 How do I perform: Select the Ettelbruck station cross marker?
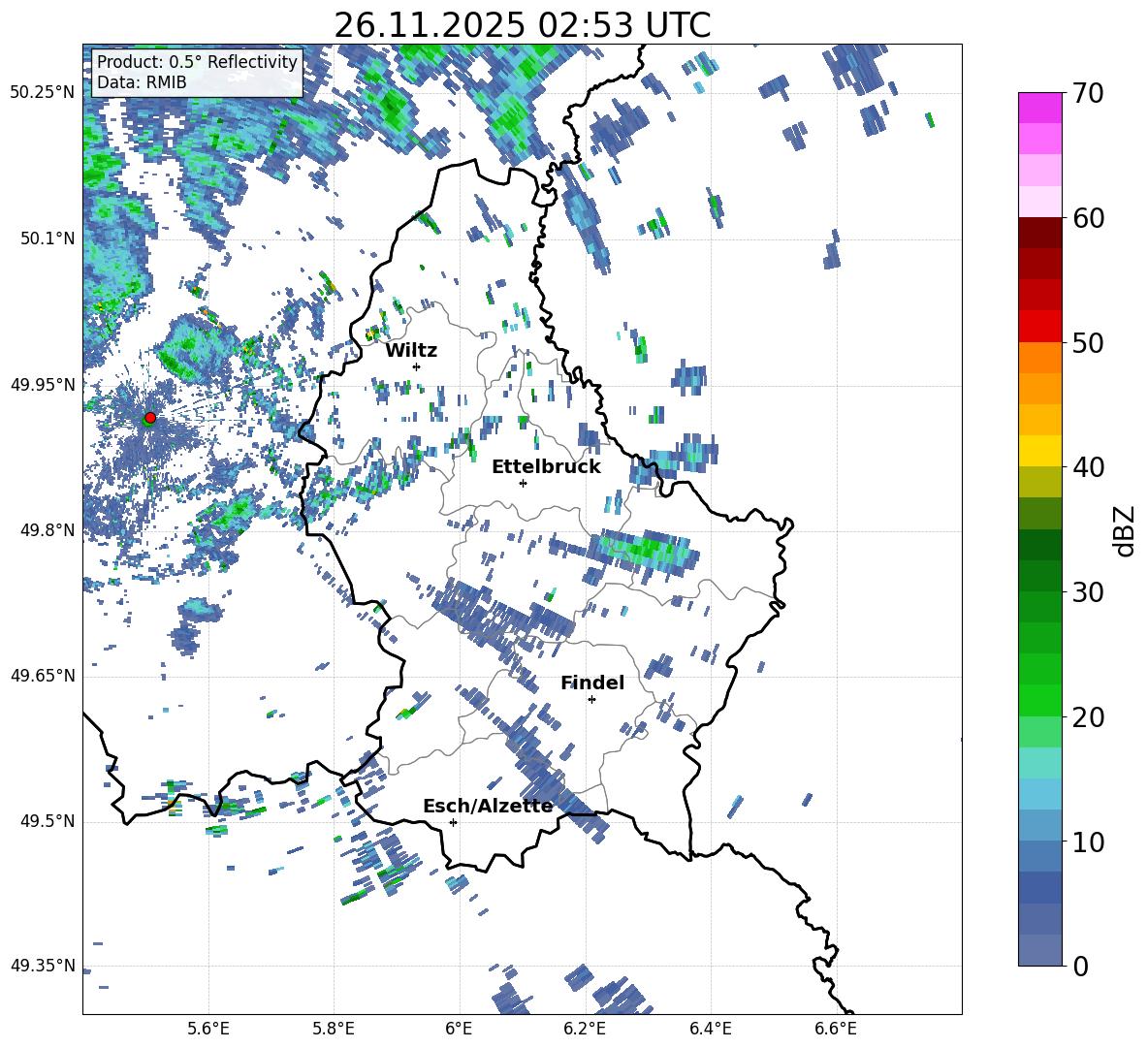pos(523,483)
